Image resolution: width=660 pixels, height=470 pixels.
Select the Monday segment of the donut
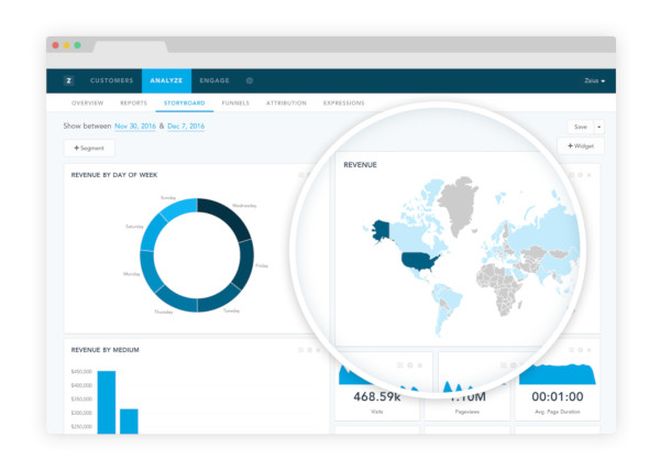point(148,271)
